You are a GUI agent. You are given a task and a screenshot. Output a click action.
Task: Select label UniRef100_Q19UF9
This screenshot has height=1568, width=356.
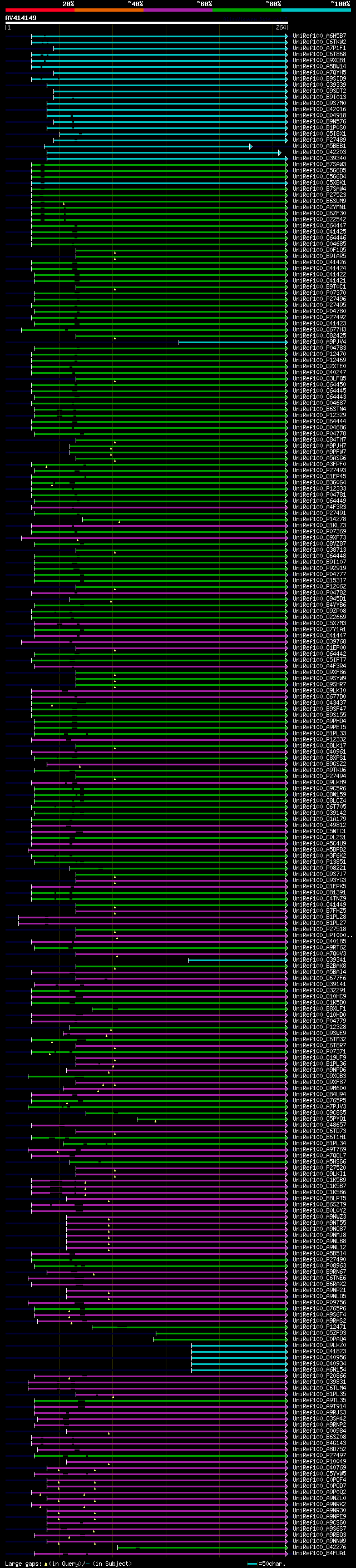(x=319, y=1058)
